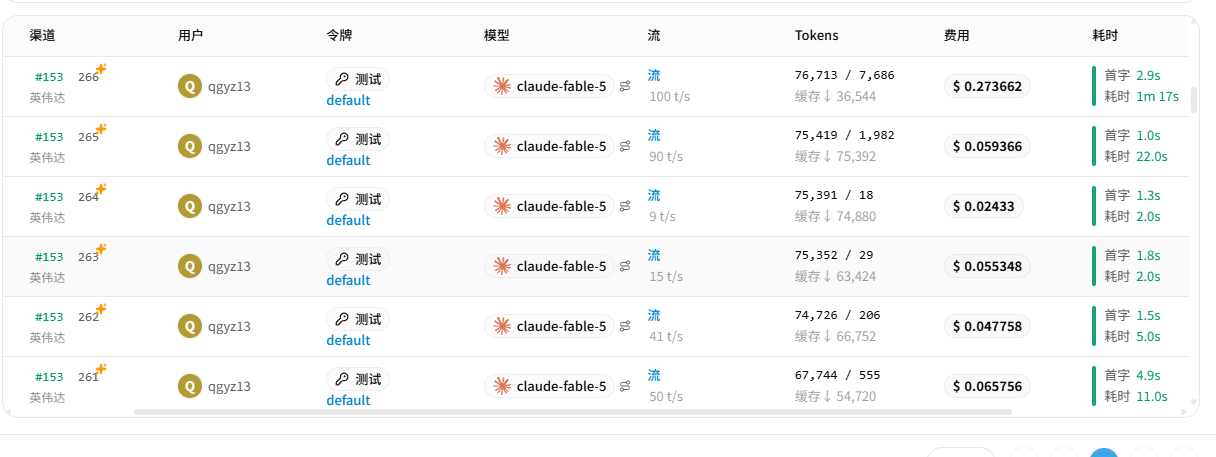This screenshot has height=457, width=1216.
Task: Click the Tokens column header
Action: [x=817, y=35]
